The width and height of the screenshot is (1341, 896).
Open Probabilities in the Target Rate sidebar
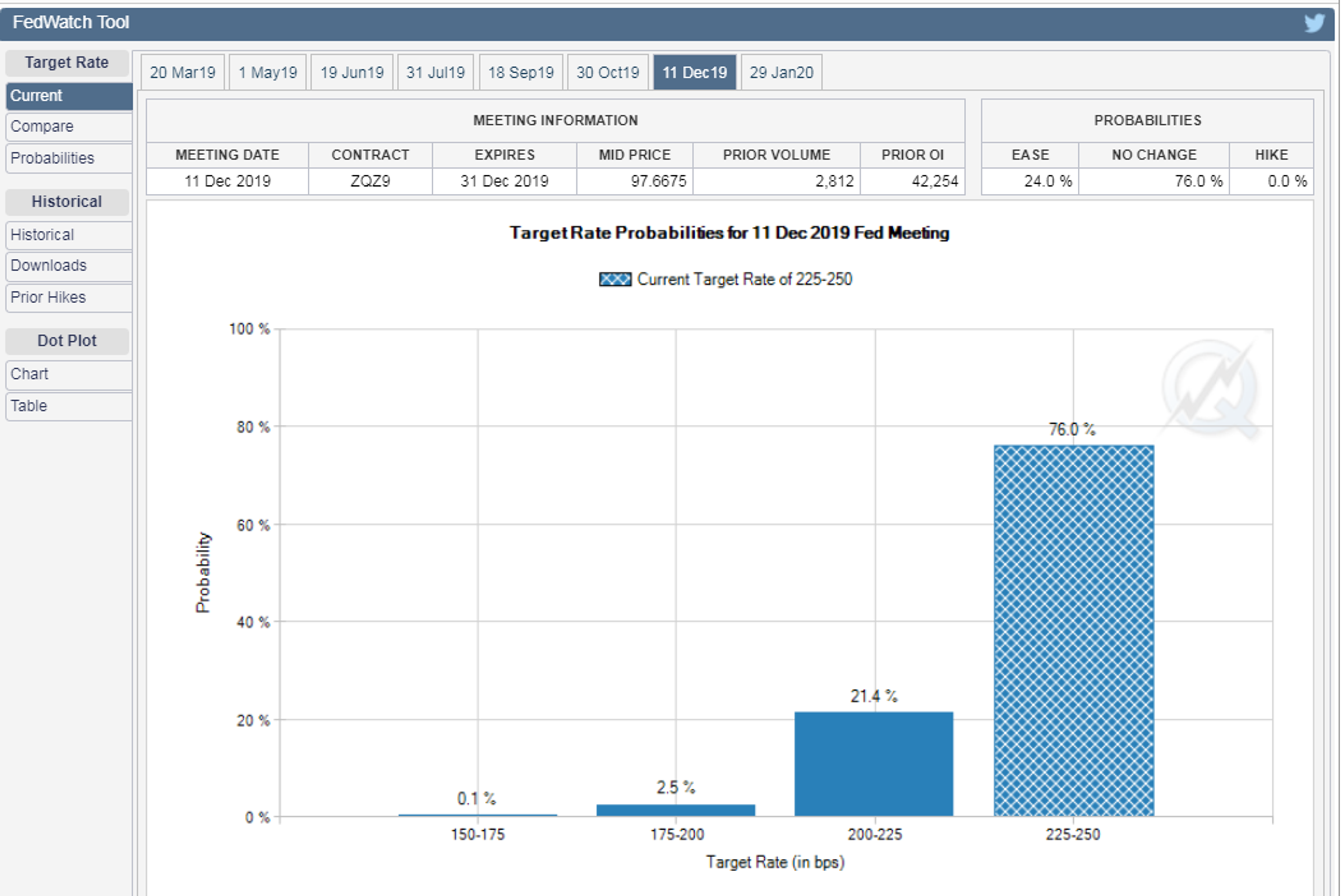[x=69, y=158]
